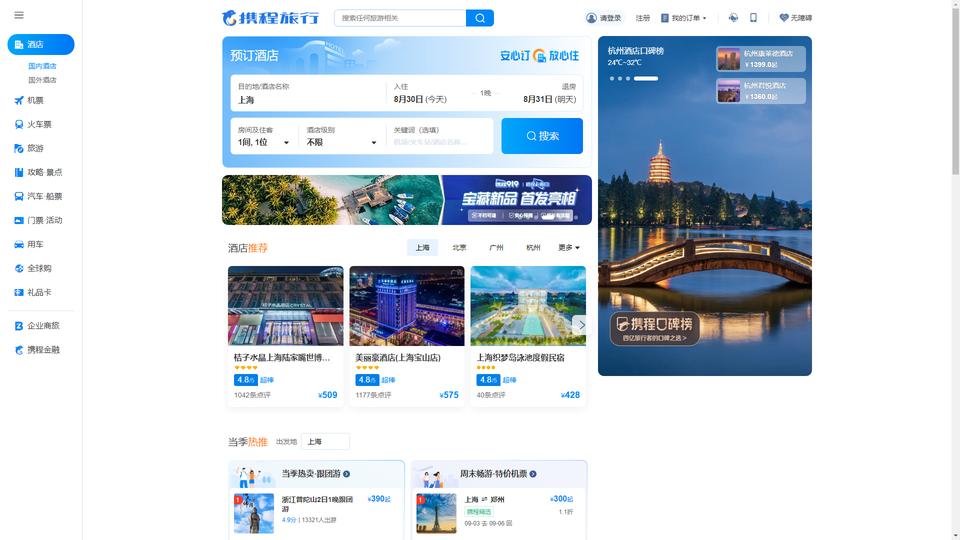The width and height of the screenshot is (960, 540).
Task: Open customer service headset icon
Action: [733, 18]
